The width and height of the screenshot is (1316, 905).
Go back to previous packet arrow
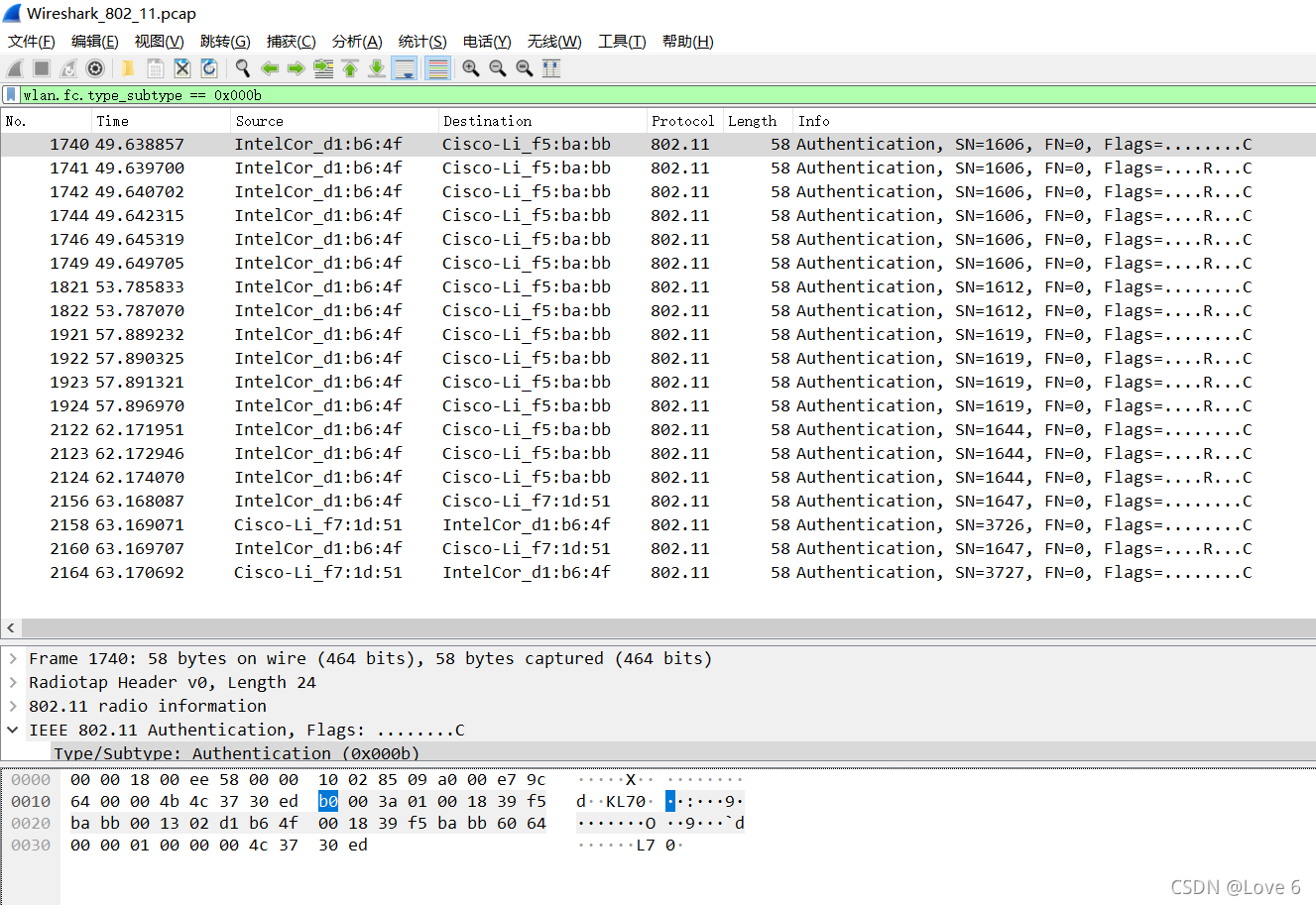269,68
